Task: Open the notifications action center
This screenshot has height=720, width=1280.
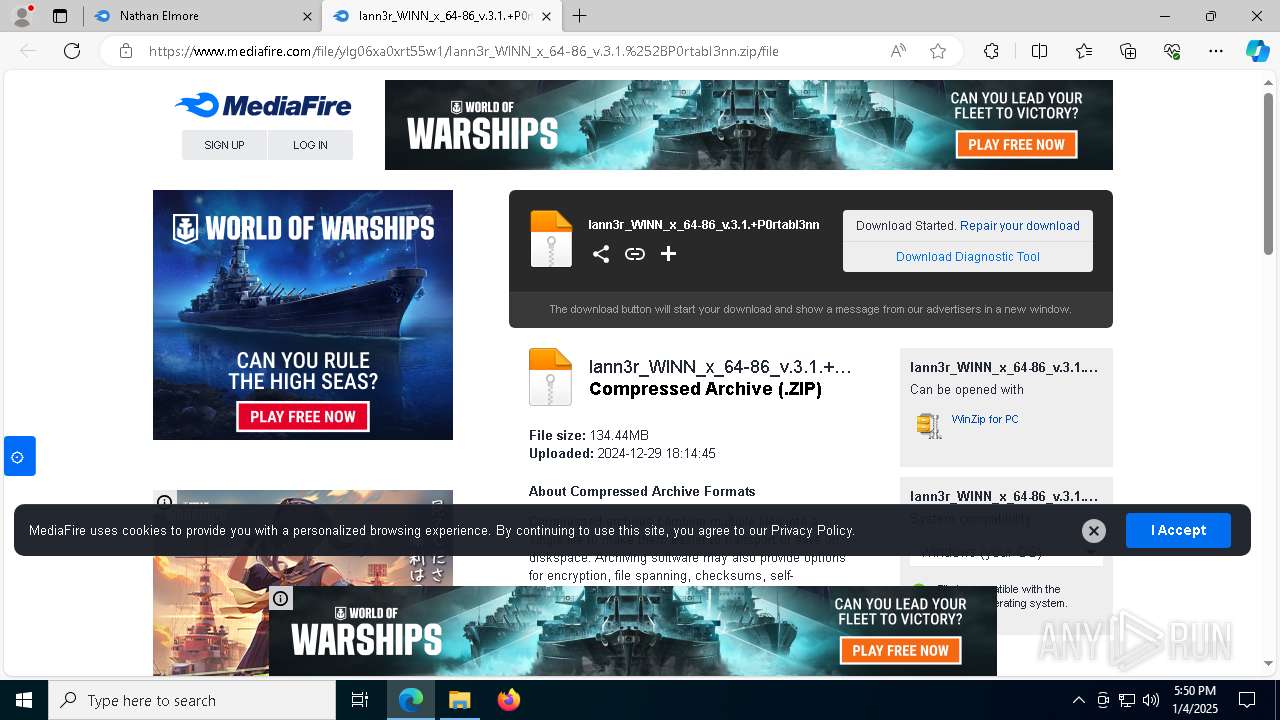Action: point(1247,700)
